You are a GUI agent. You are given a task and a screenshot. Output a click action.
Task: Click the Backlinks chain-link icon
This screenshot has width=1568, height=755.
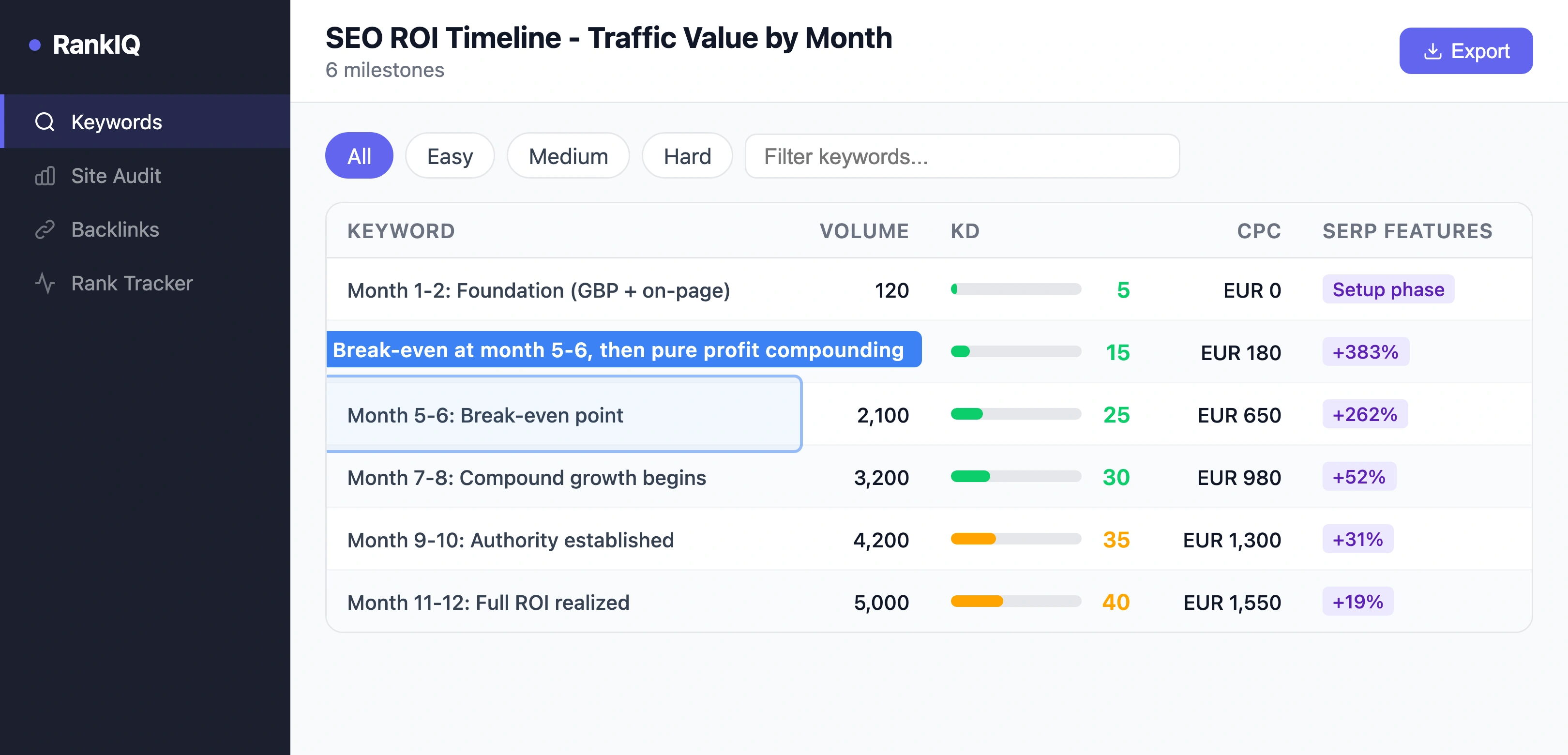(45, 229)
